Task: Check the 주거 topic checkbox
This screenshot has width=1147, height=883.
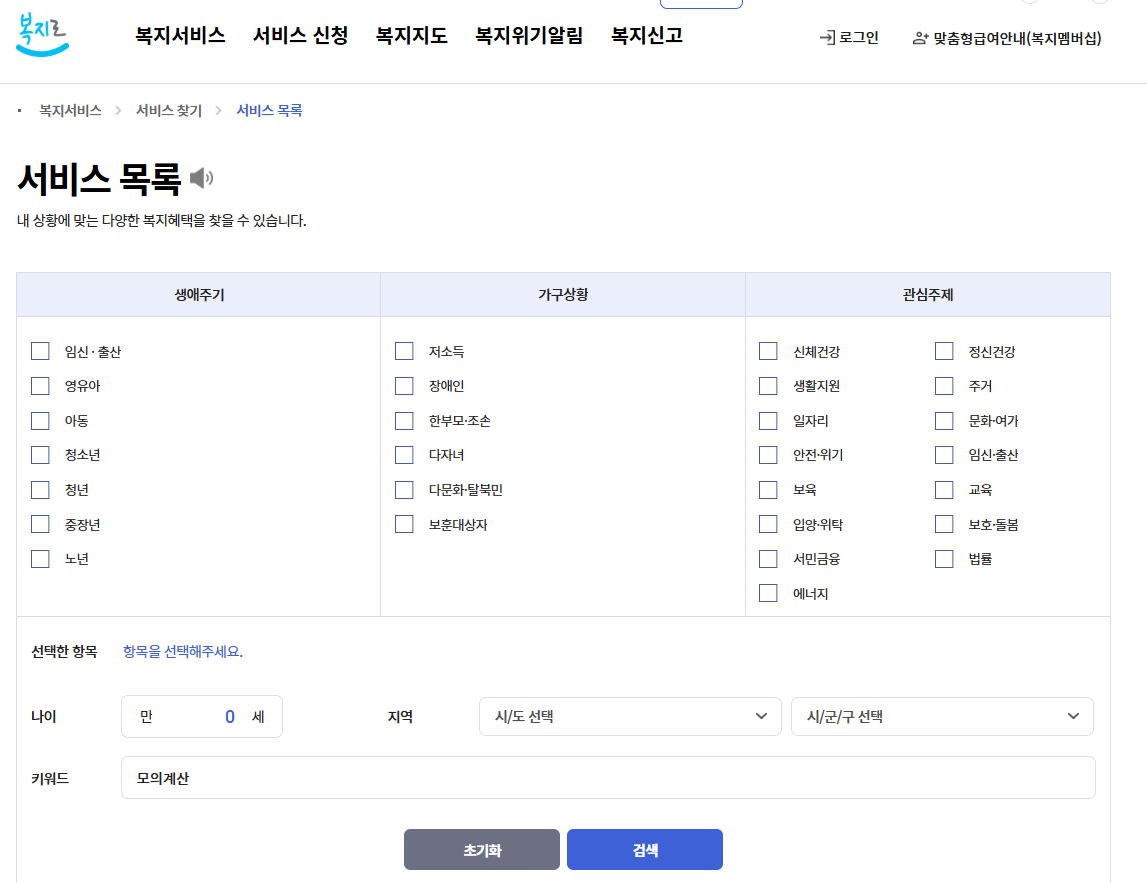Action: pyautogui.click(x=944, y=385)
